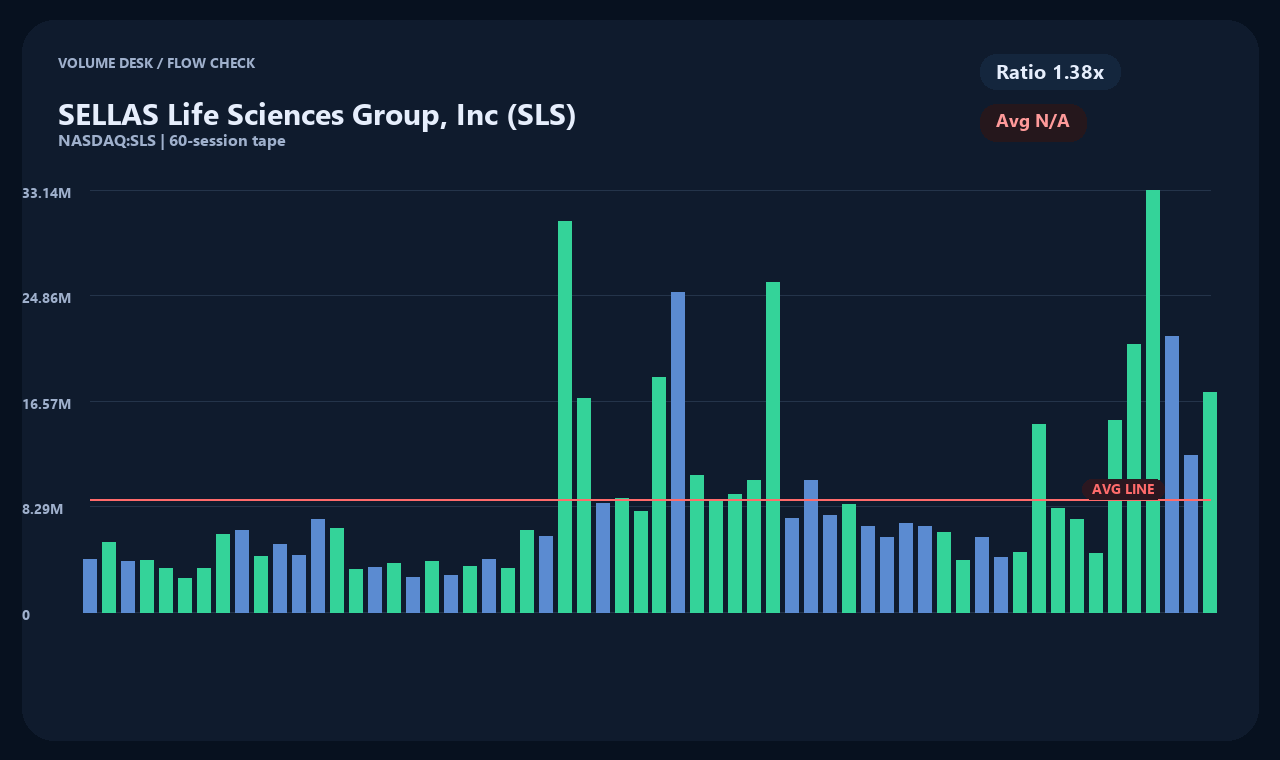Select the tallest green volume bar
This screenshot has width=1280, height=760.
click(x=1153, y=401)
